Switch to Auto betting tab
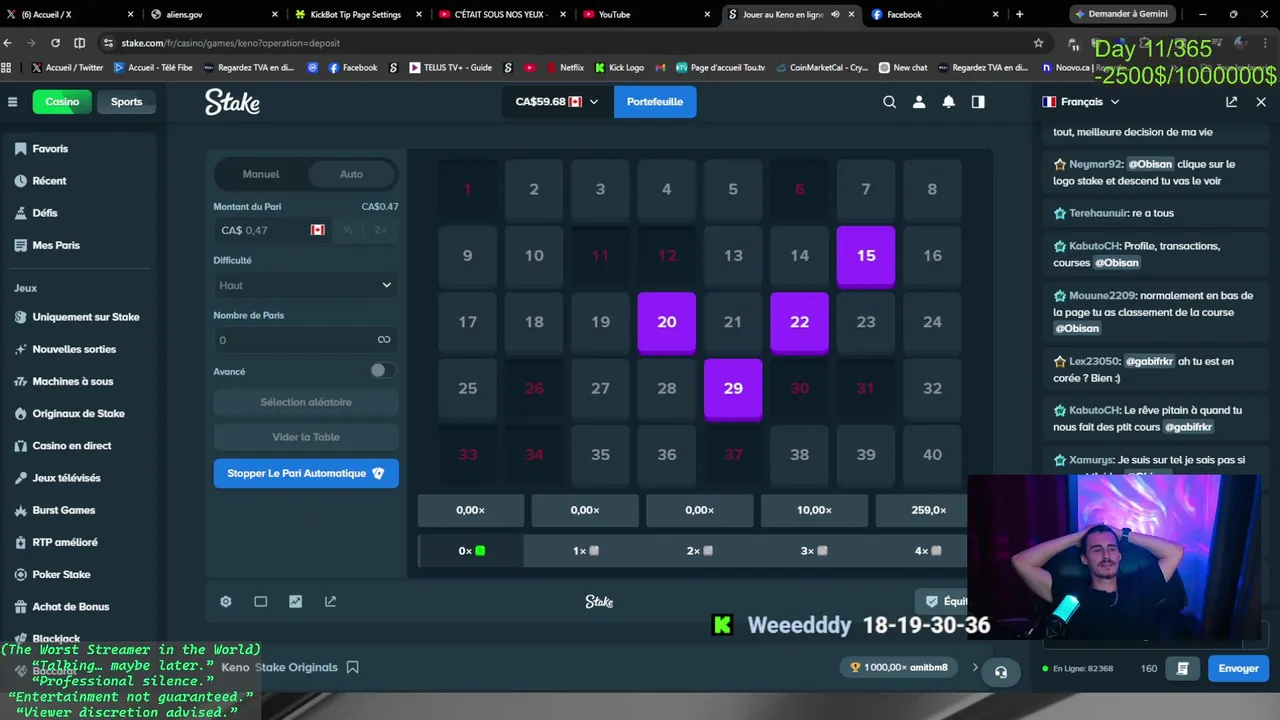Viewport: 1280px width, 720px height. click(x=351, y=174)
